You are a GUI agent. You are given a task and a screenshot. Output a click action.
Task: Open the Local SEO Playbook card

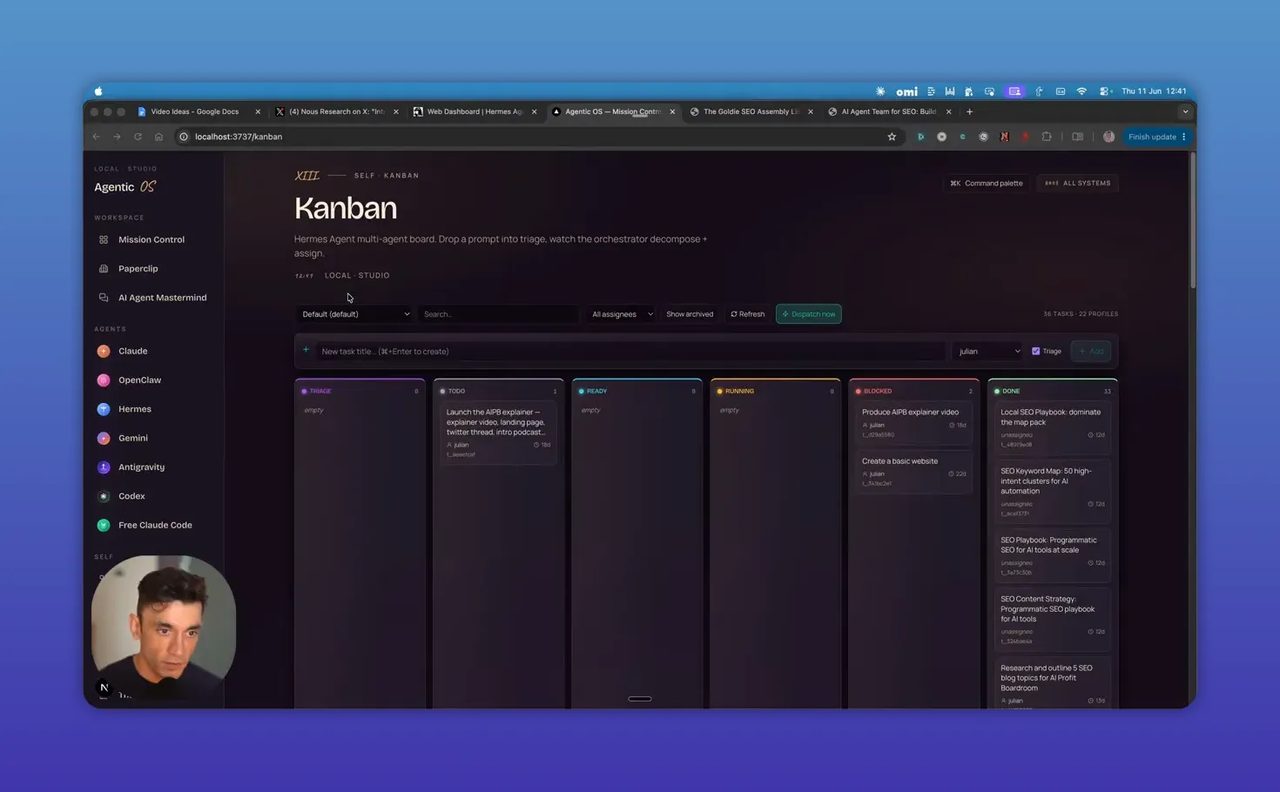(1052, 427)
